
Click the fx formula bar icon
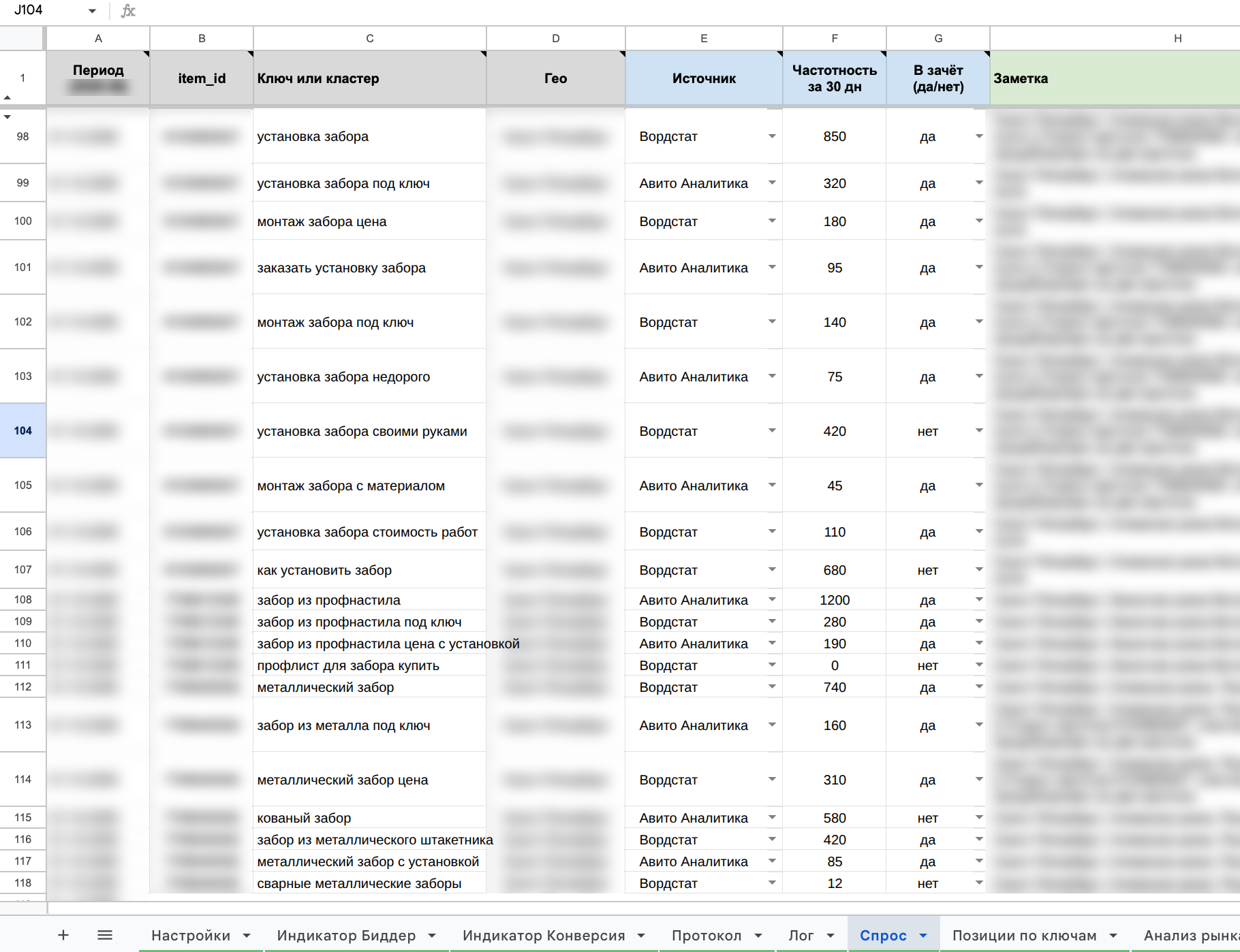pyautogui.click(x=128, y=11)
